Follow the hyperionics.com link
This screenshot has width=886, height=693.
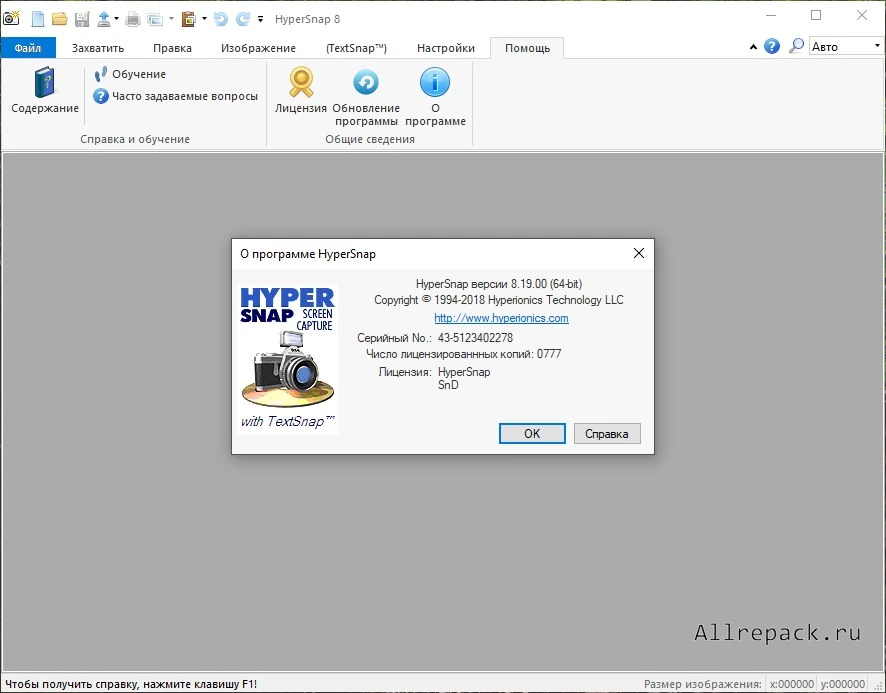[501, 318]
